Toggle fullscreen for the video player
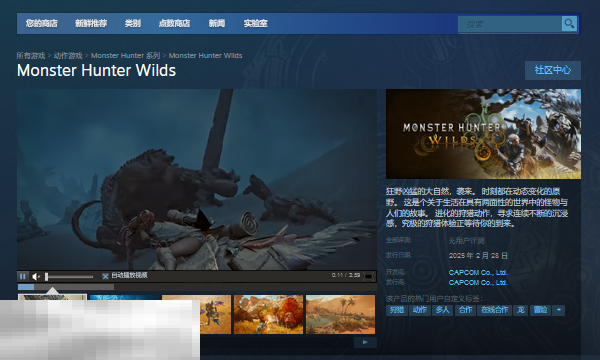The height and width of the screenshot is (360, 600). [368, 276]
